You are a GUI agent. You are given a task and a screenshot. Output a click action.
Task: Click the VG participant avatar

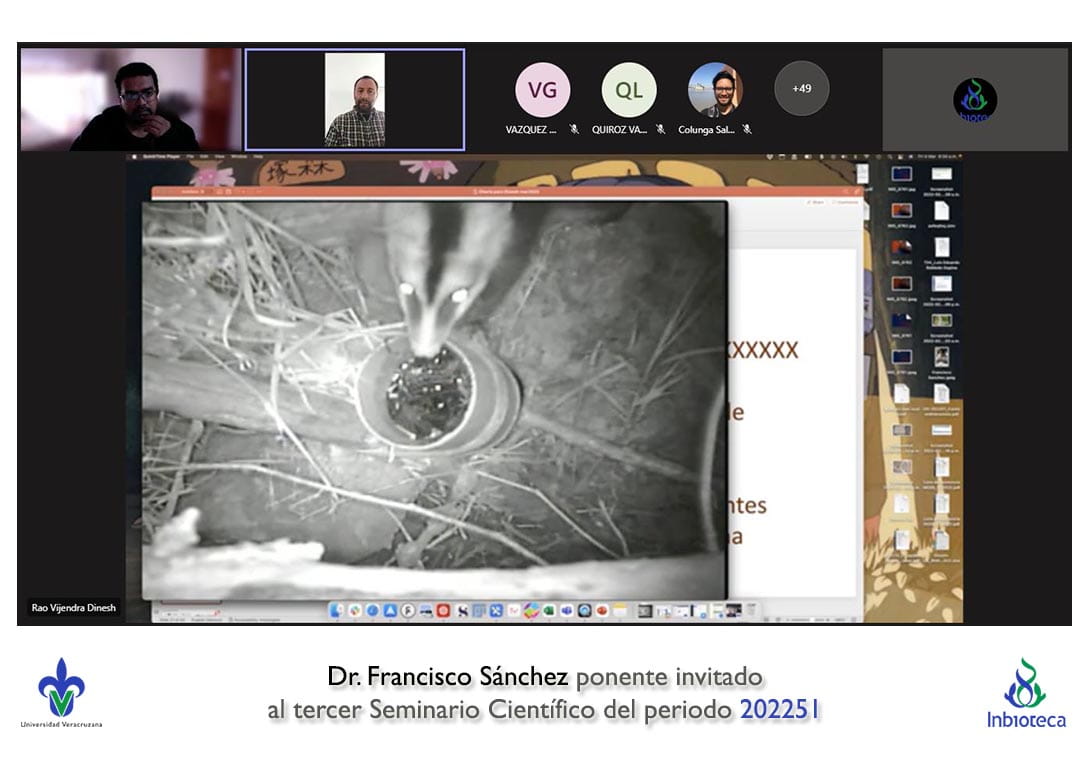[542, 90]
